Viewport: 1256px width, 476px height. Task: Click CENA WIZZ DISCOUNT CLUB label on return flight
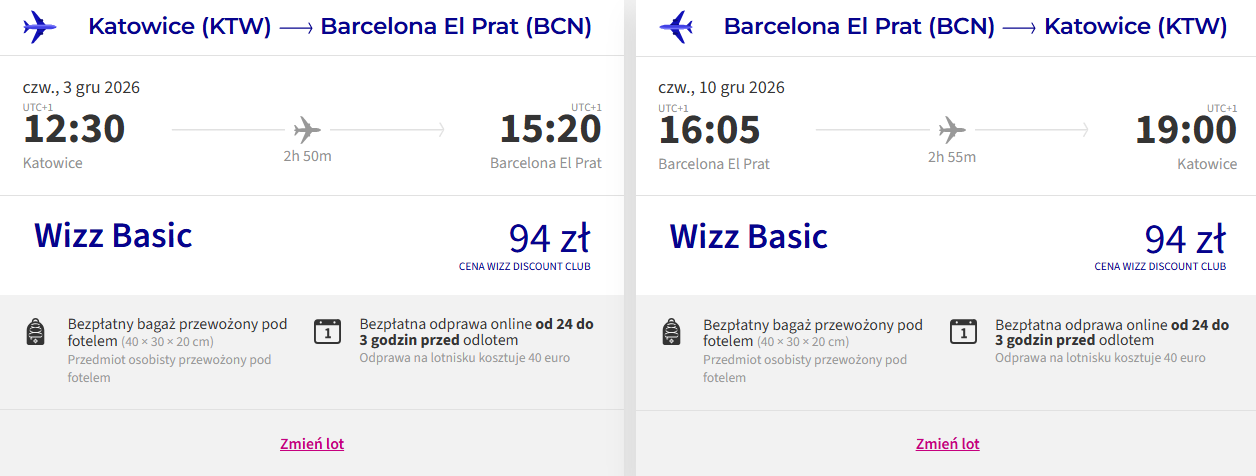click(x=1160, y=267)
